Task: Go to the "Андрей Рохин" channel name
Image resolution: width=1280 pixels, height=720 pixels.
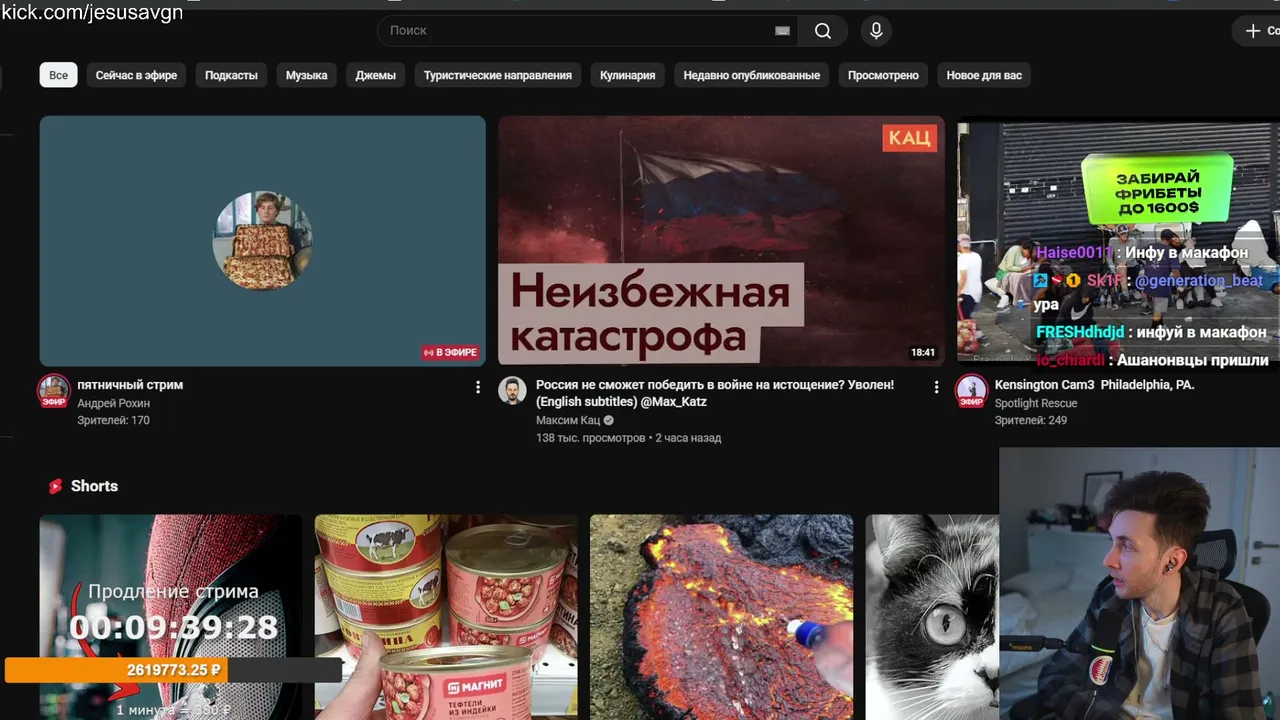Action: [113, 403]
